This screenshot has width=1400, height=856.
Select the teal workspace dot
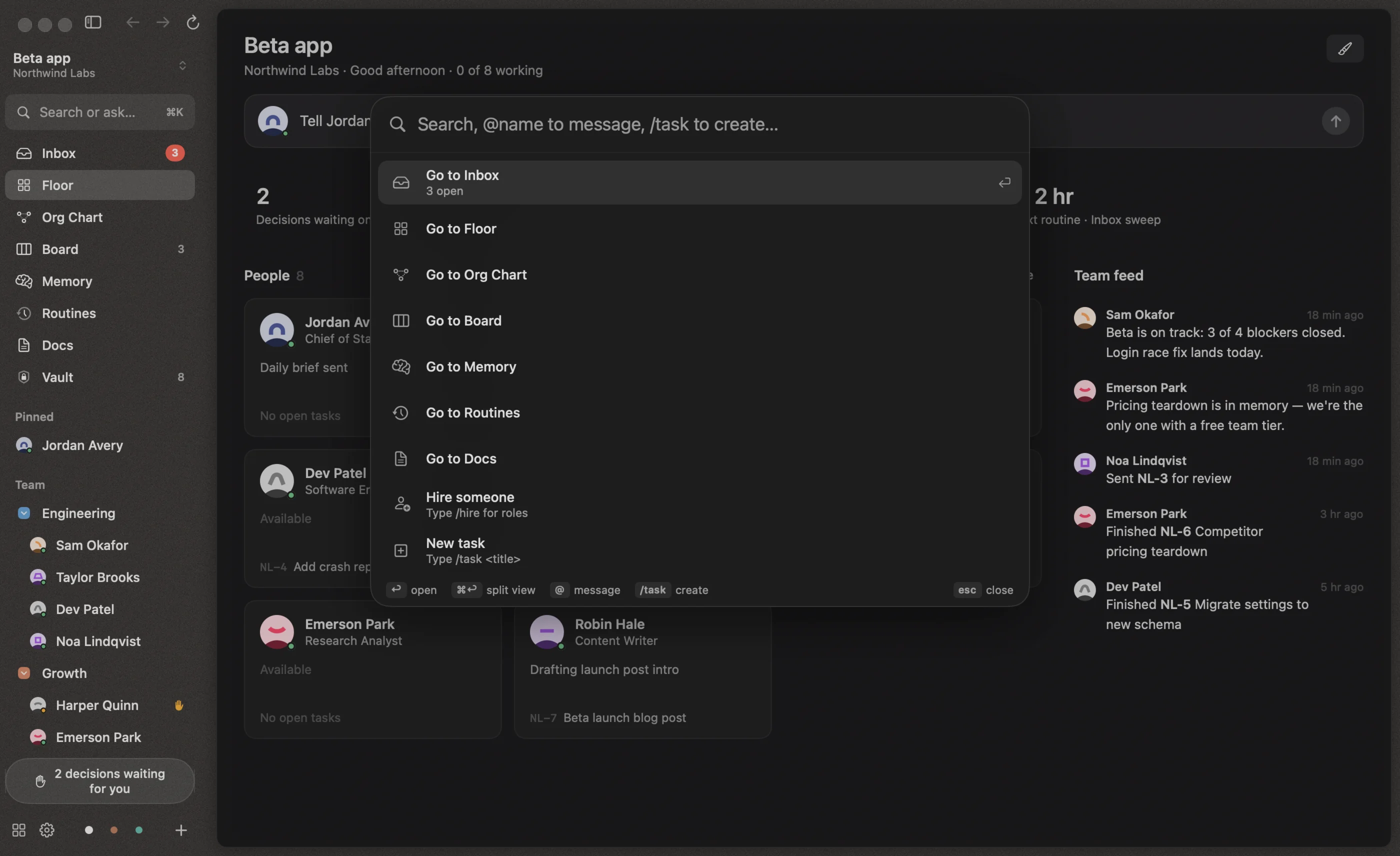click(x=138, y=830)
